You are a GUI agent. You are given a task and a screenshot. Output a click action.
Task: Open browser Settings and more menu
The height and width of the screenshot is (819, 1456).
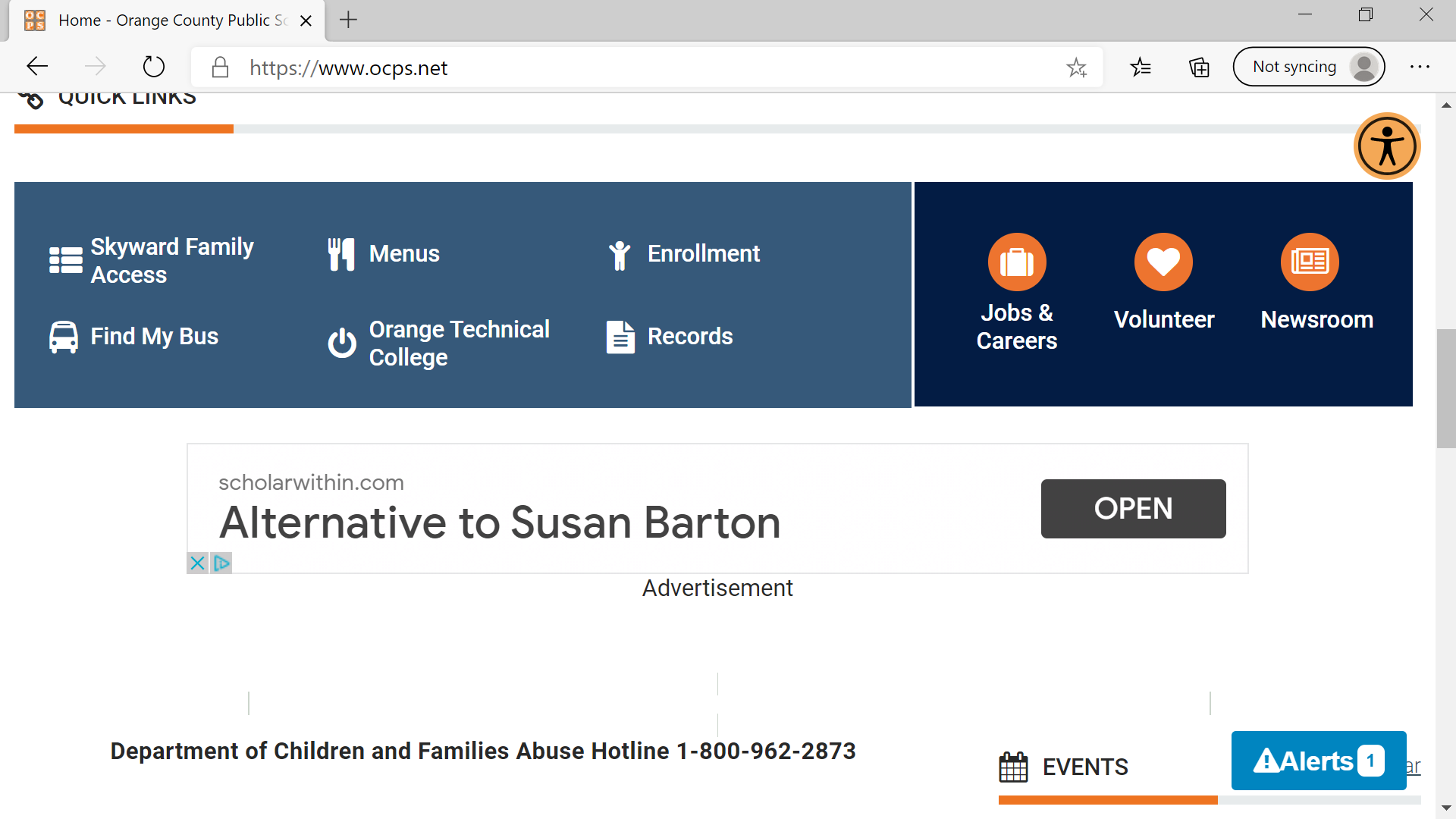click(x=1420, y=67)
